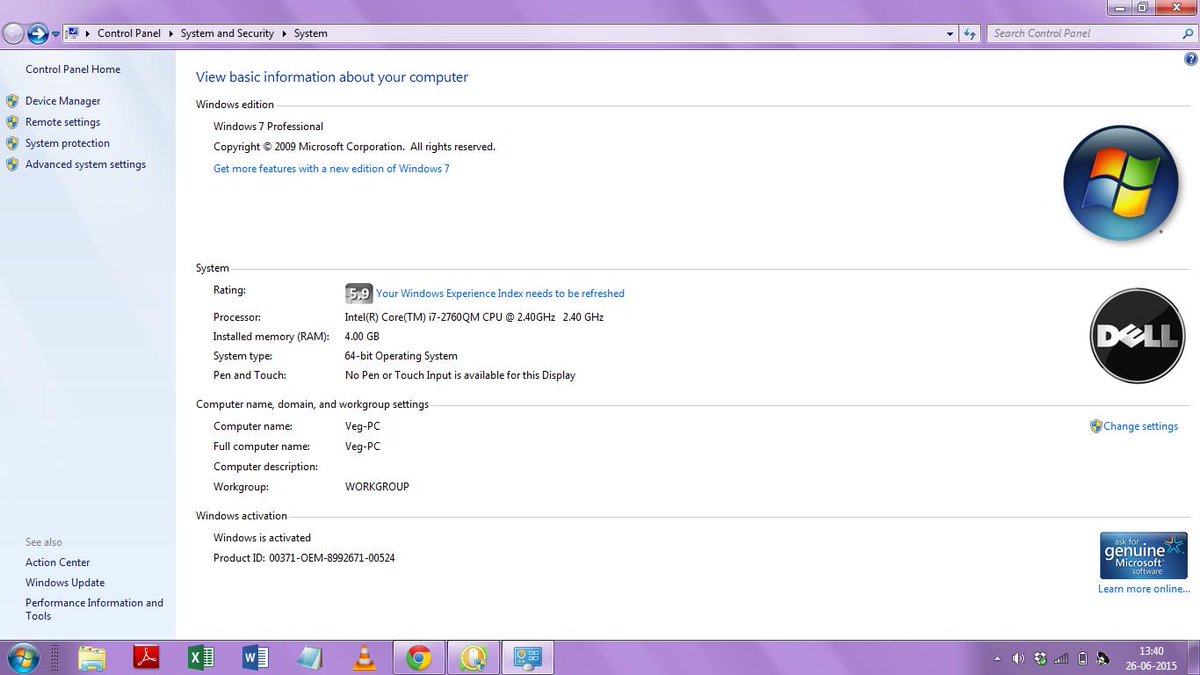The width and height of the screenshot is (1200, 675).
Task: Open Action Center under See also
Action: click(58, 562)
